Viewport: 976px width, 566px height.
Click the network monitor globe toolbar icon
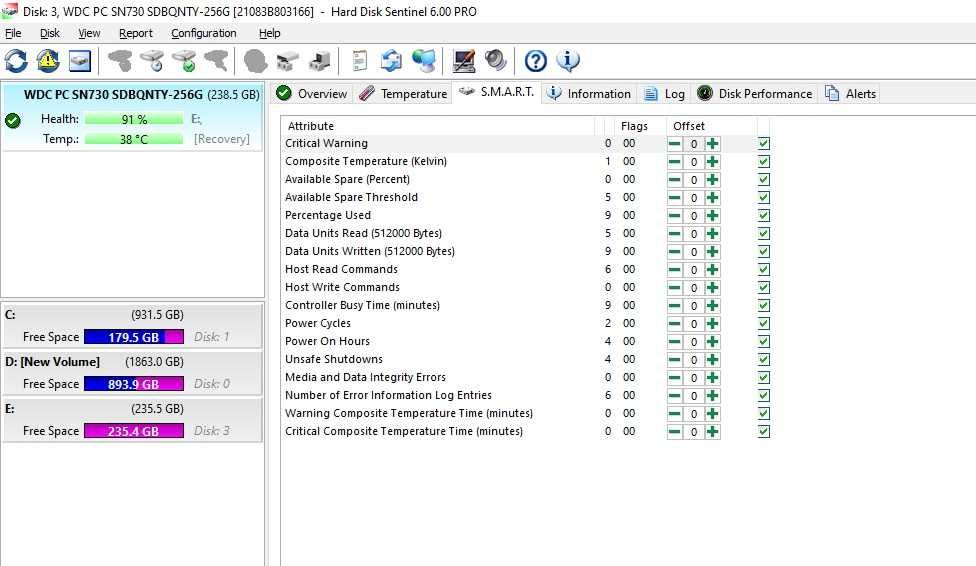click(x=424, y=61)
